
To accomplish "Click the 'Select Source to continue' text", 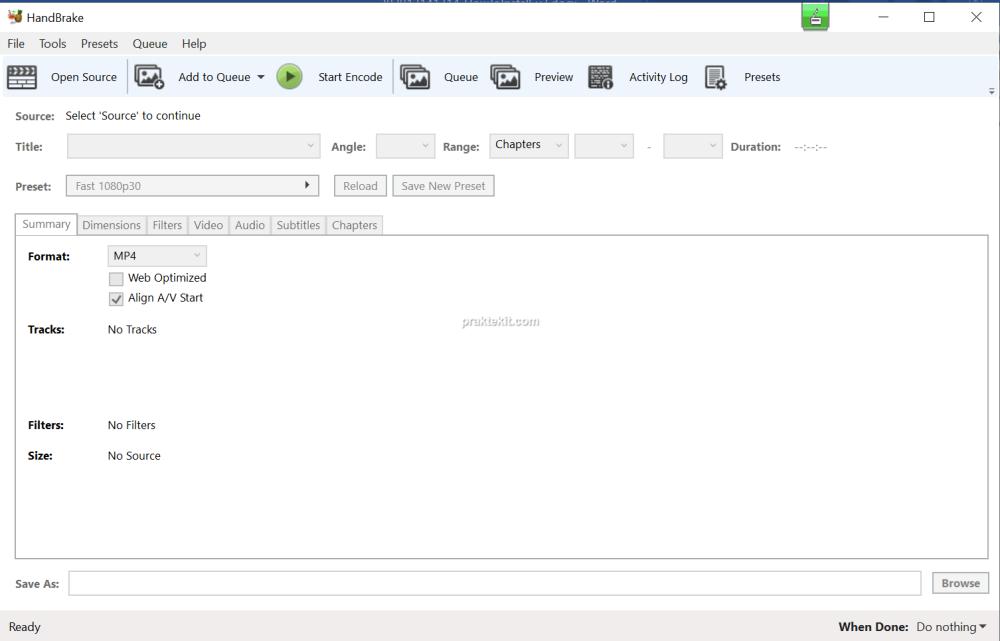I will [x=133, y=115].
